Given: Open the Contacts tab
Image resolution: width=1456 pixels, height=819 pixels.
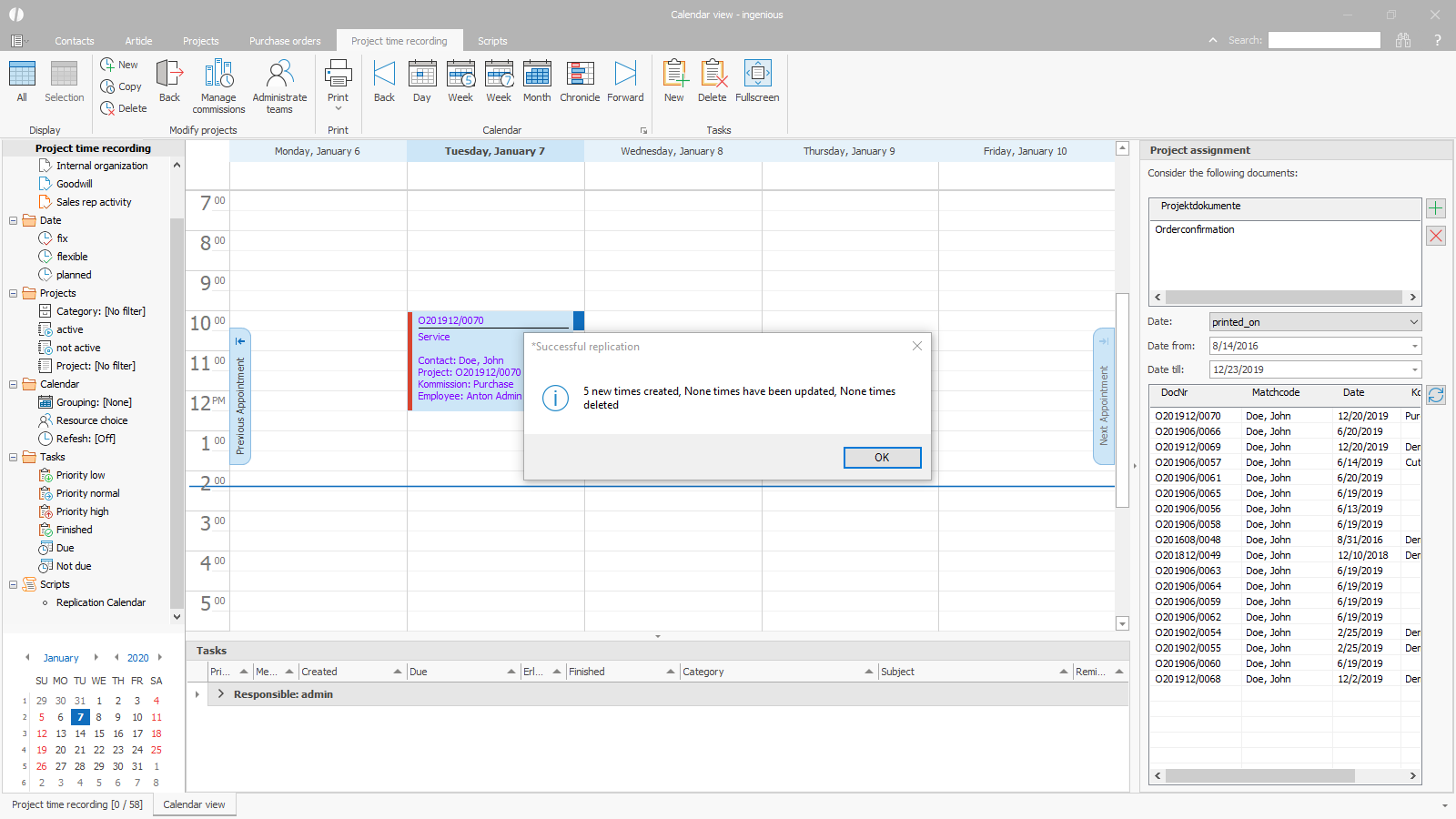Looking at the screenshot, I should click(74, 41).
